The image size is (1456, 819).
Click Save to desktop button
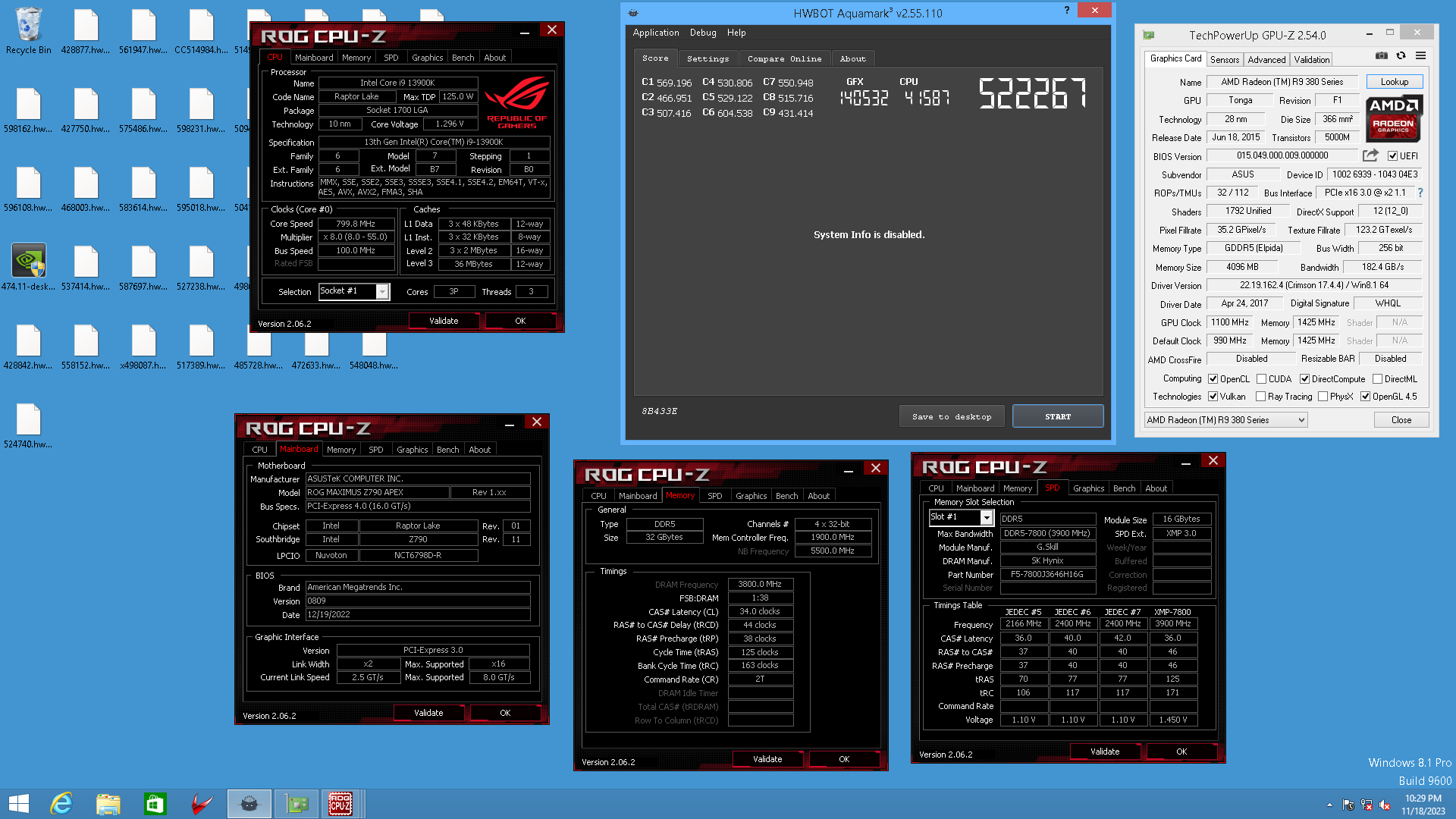(x=952, y=416)
